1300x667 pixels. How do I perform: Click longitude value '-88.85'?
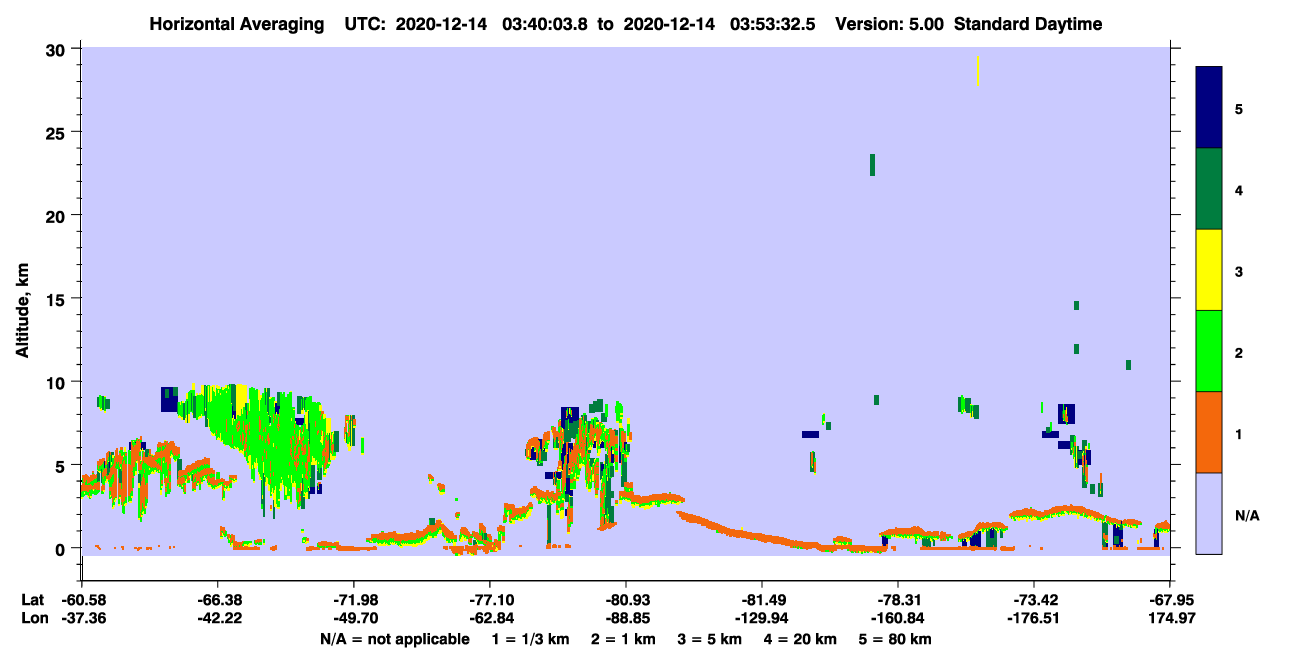626,618
